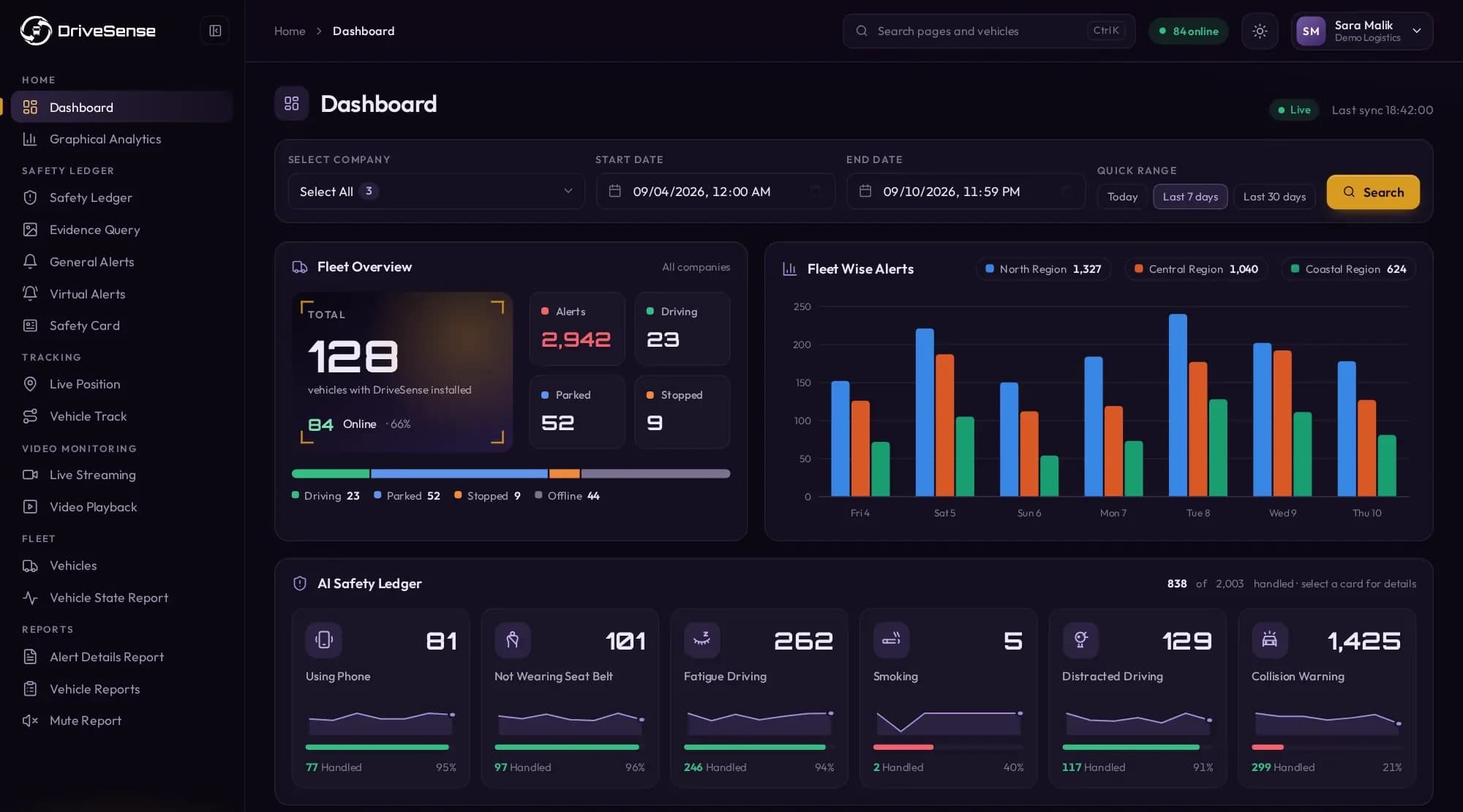Click the Tue 8 North Region bar
This screenshot has height=812, width=1463.
coord(1178,405)
